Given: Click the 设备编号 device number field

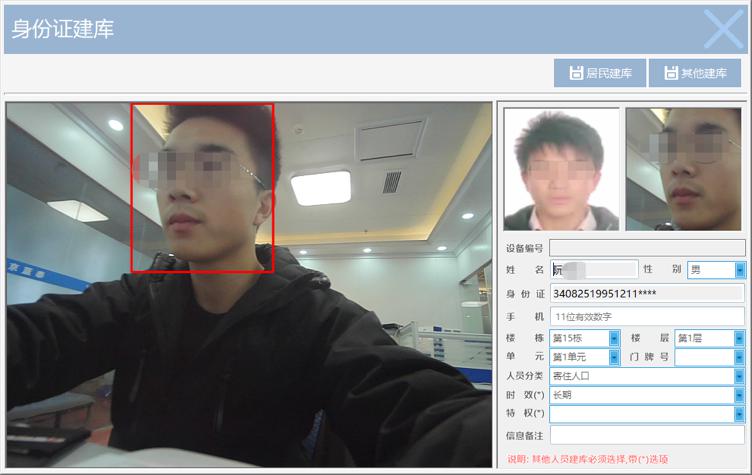Looking at the screenshot, I should 647,248.
